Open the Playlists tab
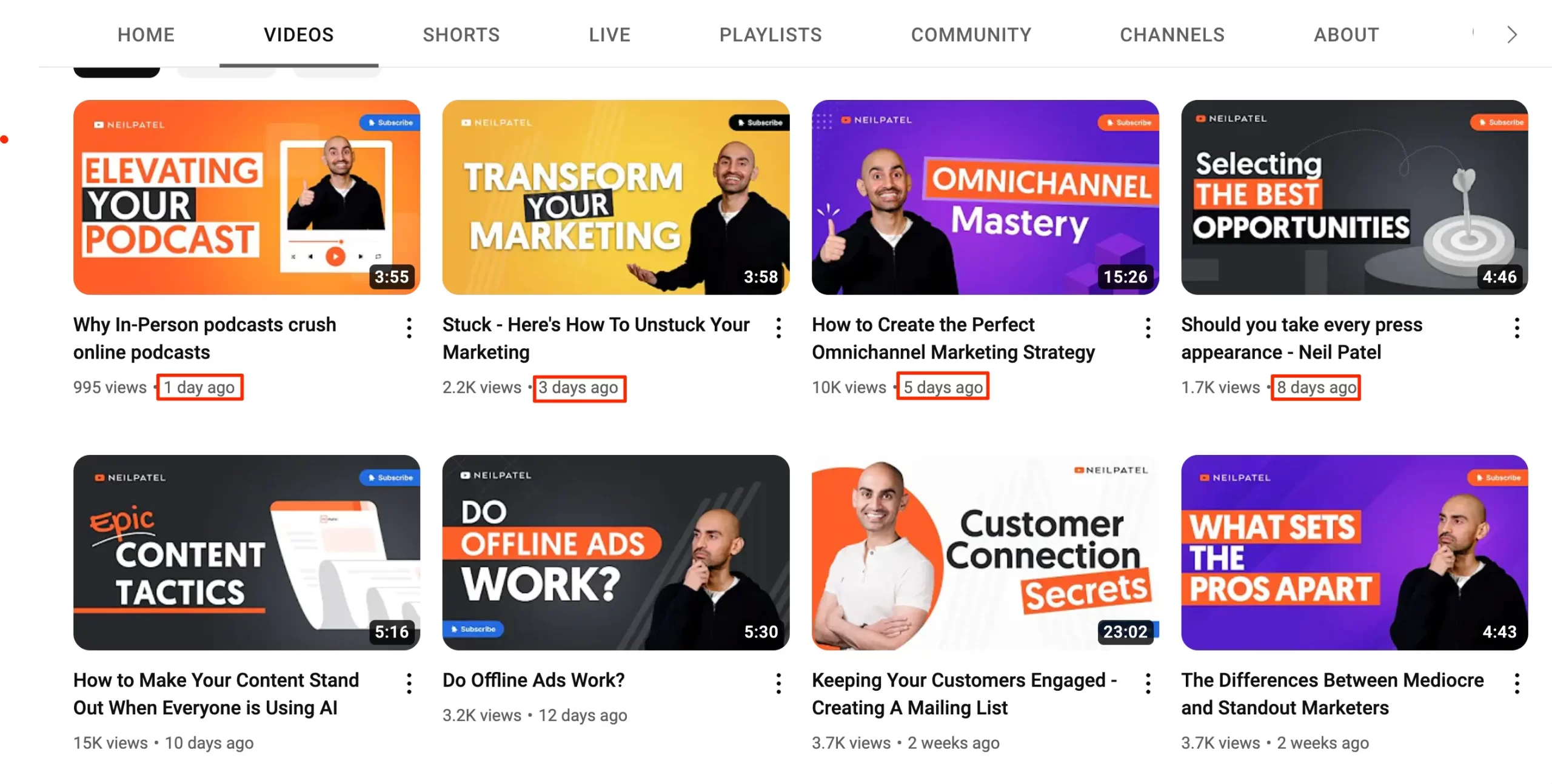Screen dimensions: 1552x784 771,35
